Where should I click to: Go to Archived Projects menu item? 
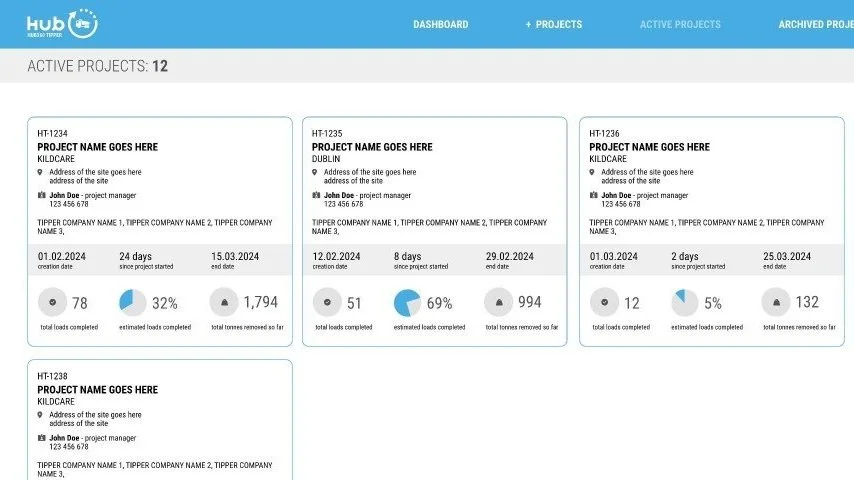[816, 25]
